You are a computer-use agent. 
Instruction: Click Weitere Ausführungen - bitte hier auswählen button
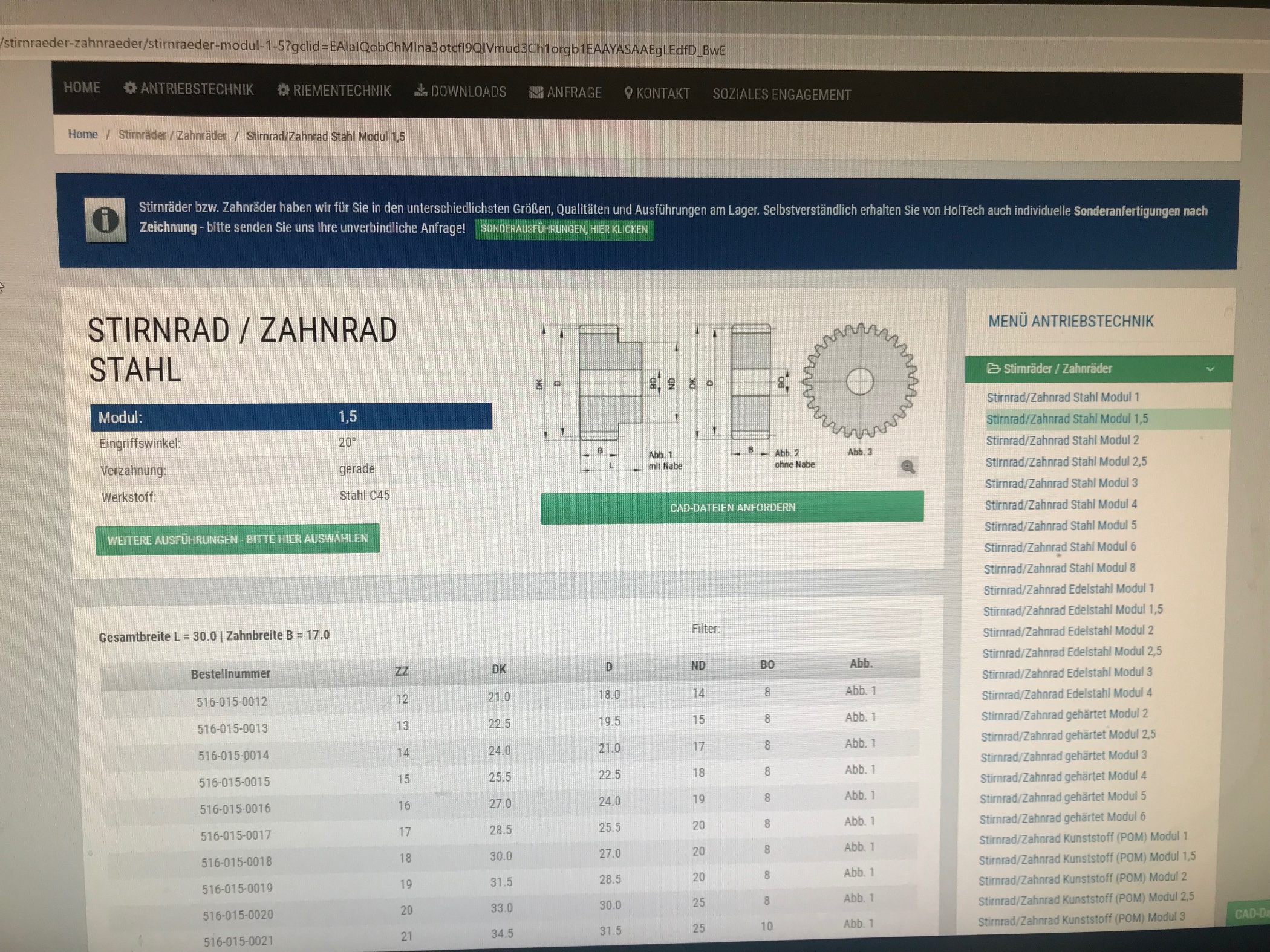click(x=237, y=539)
